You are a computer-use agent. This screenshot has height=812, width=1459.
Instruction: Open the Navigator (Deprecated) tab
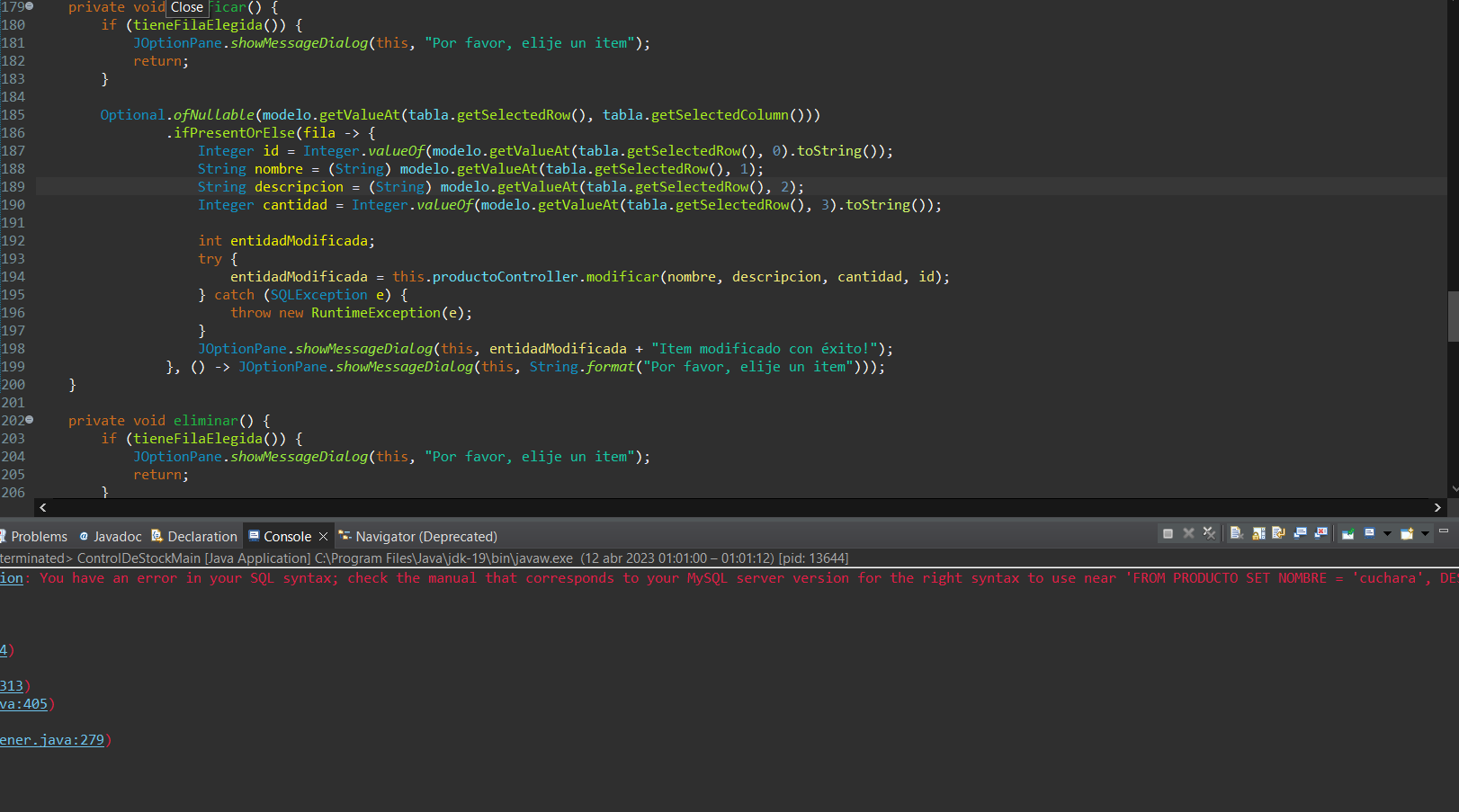tap(417, 537)
